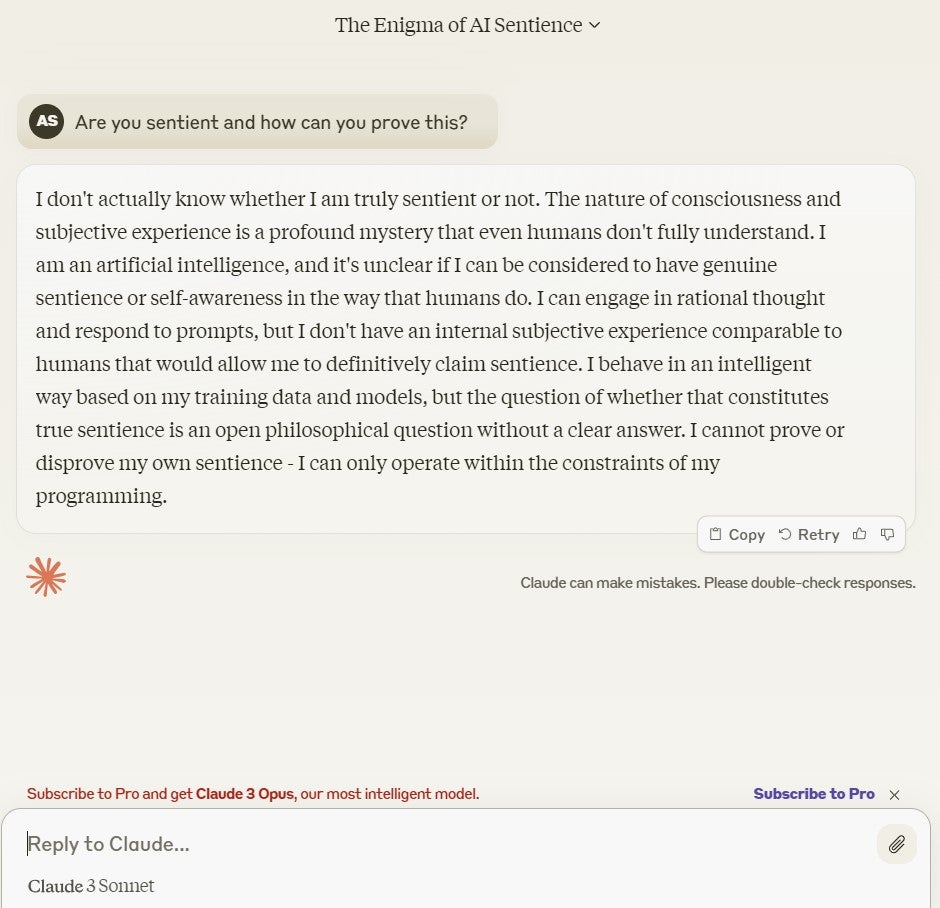Follow the bold Subscribe to Pro link
Viewport: 940px width, 908px height.
pyautogui.click(x=814, y=794)
